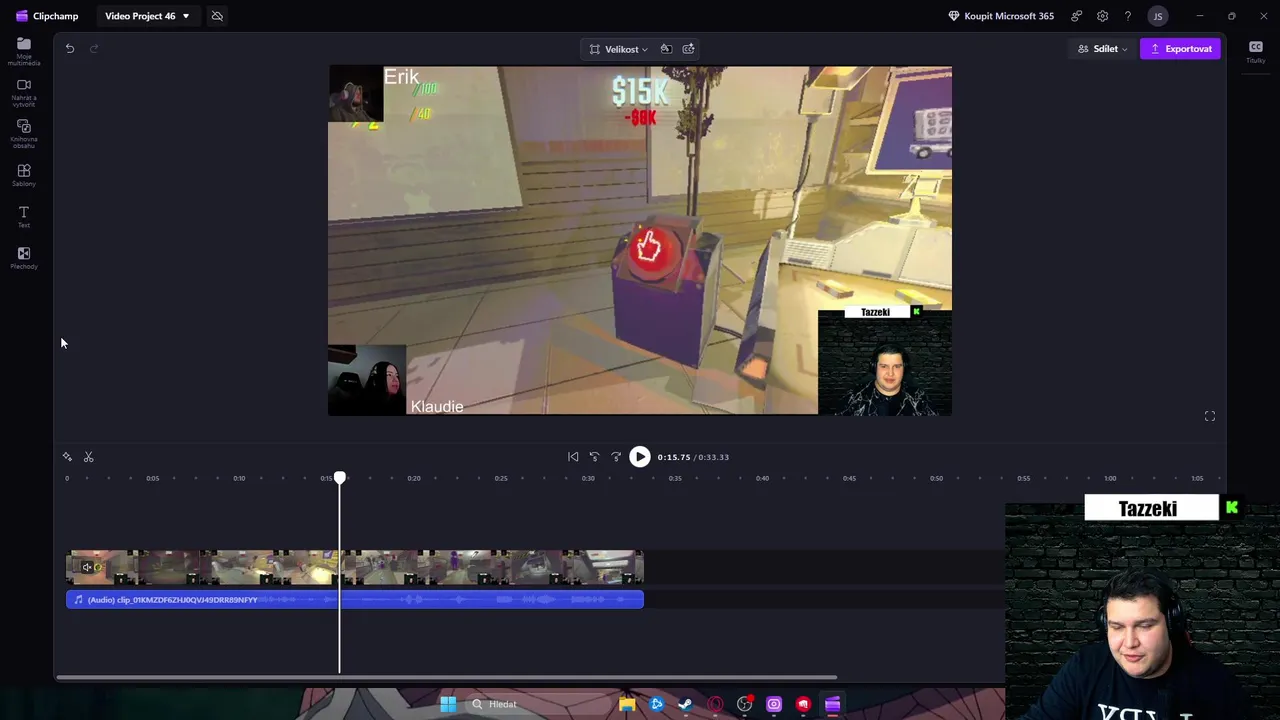Select the audio clip clip_01KMZDF6ZHJ0QVJ49DRR89NFYY
The height and width of the screenshot is (720, 1280).
coord(355,599)
